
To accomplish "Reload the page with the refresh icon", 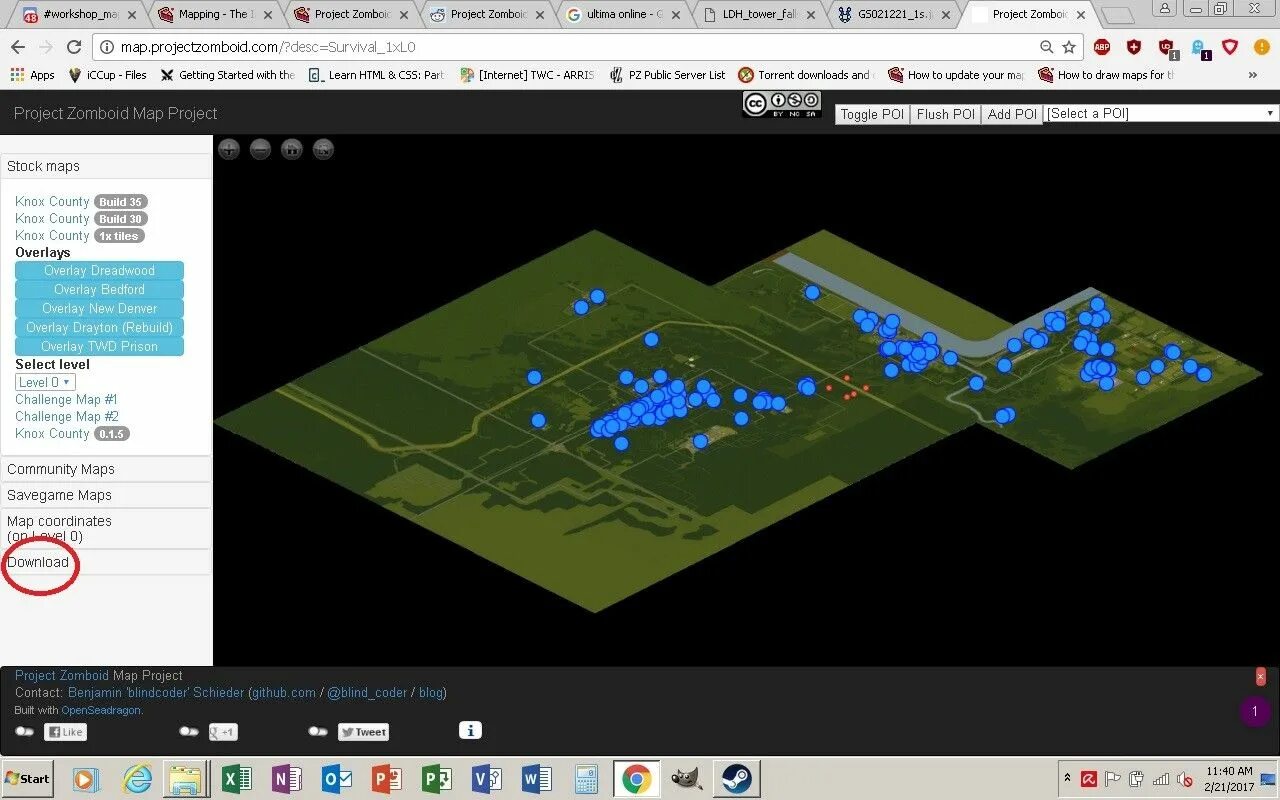I will click(73, 47).
